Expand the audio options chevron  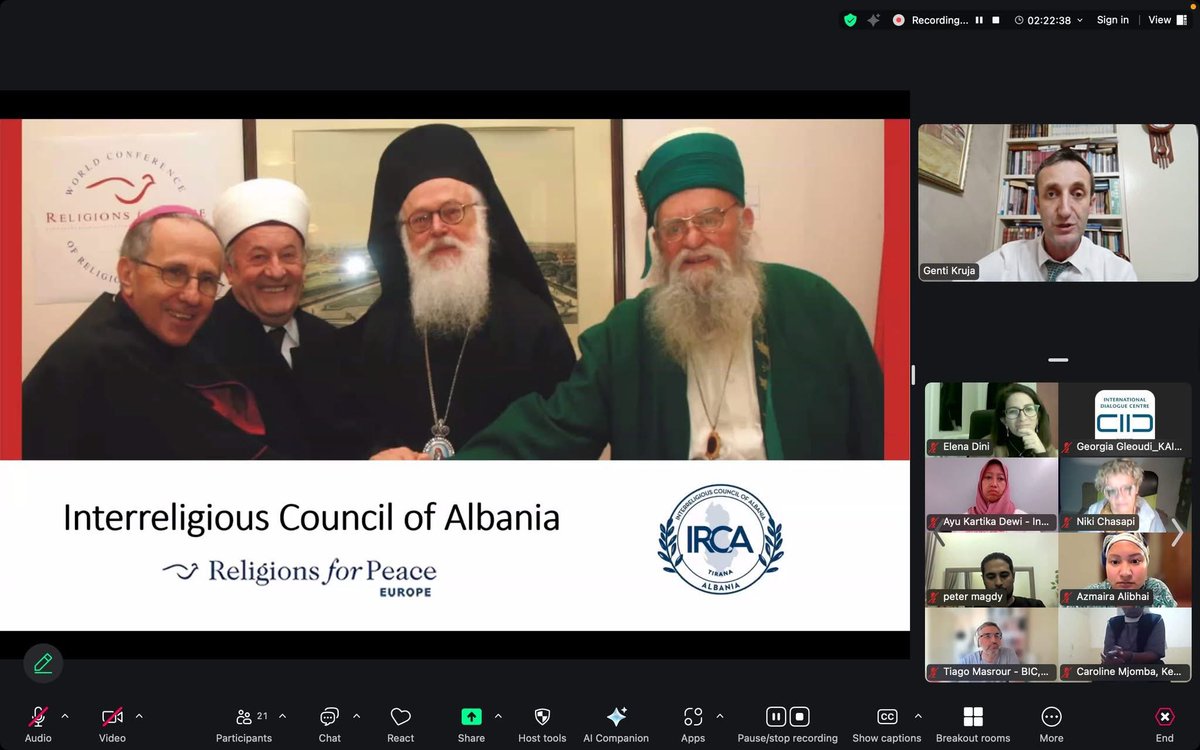tap(65, 716)
